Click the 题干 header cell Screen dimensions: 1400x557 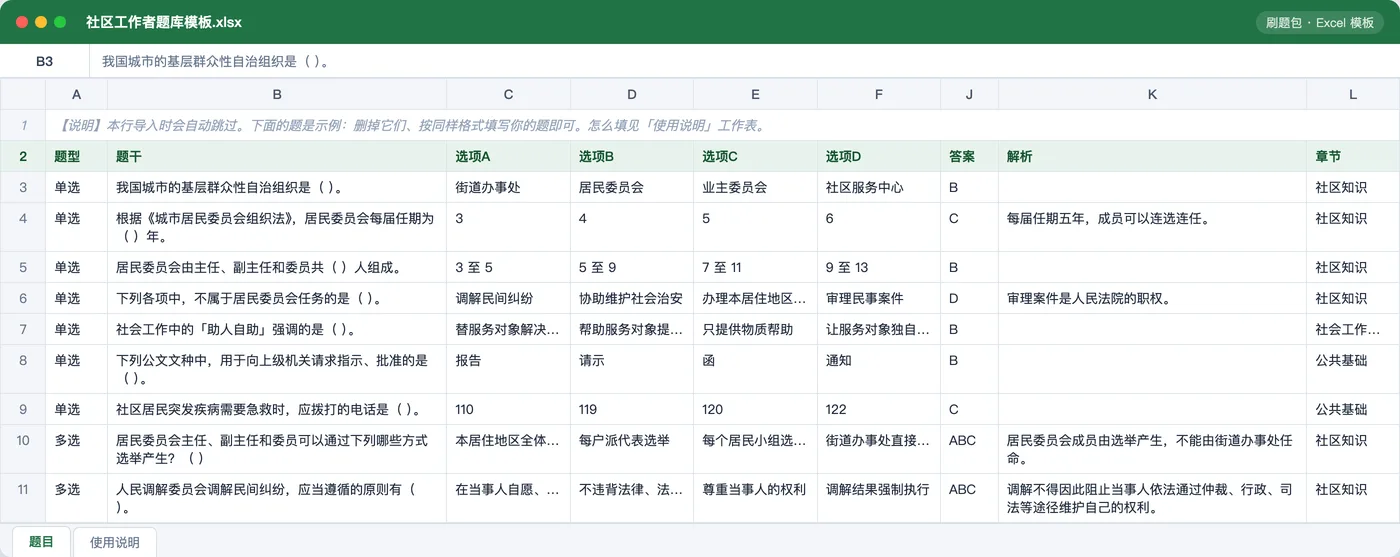(x=277, y=157)
